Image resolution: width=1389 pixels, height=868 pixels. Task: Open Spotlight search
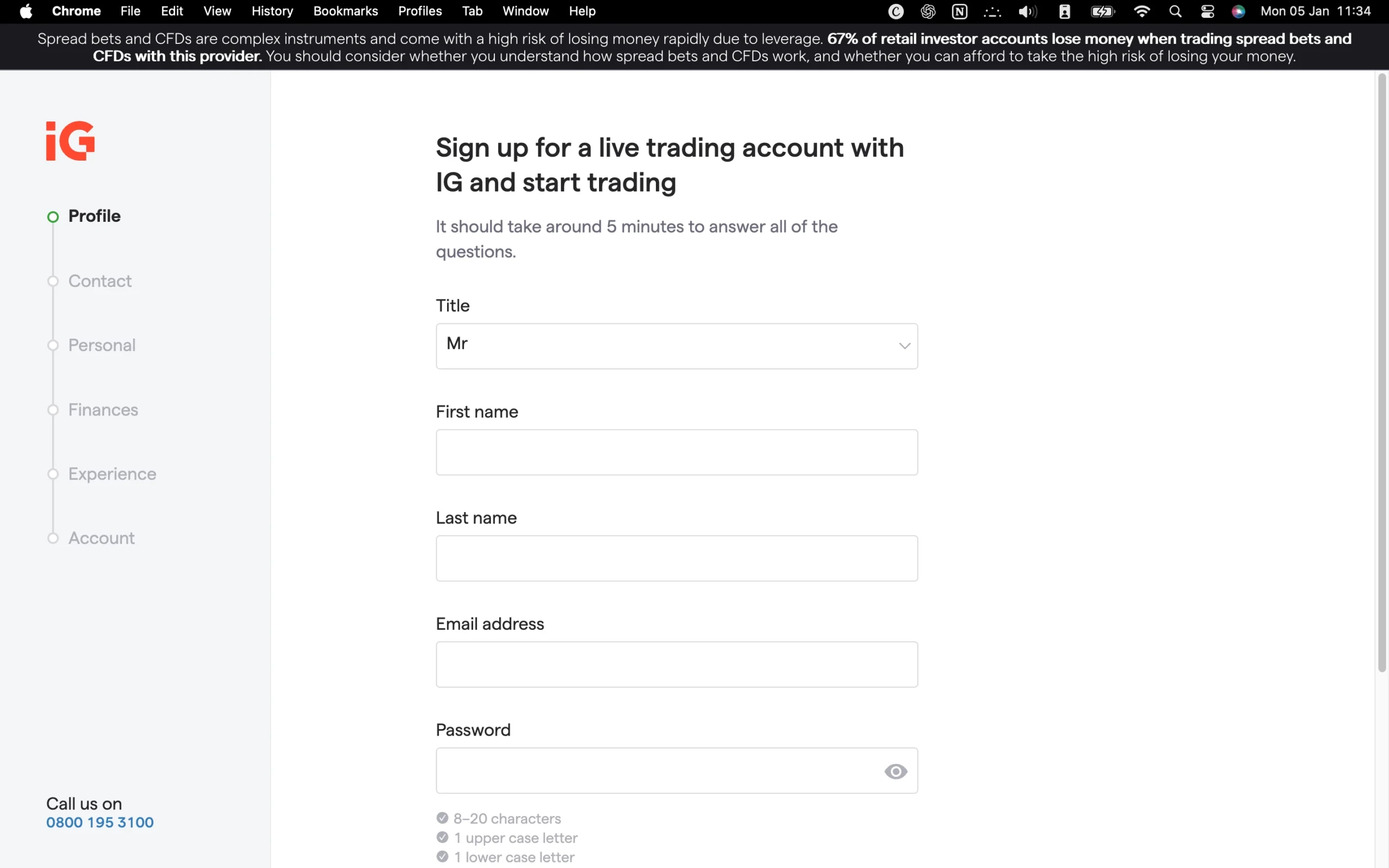(1175, 11)
